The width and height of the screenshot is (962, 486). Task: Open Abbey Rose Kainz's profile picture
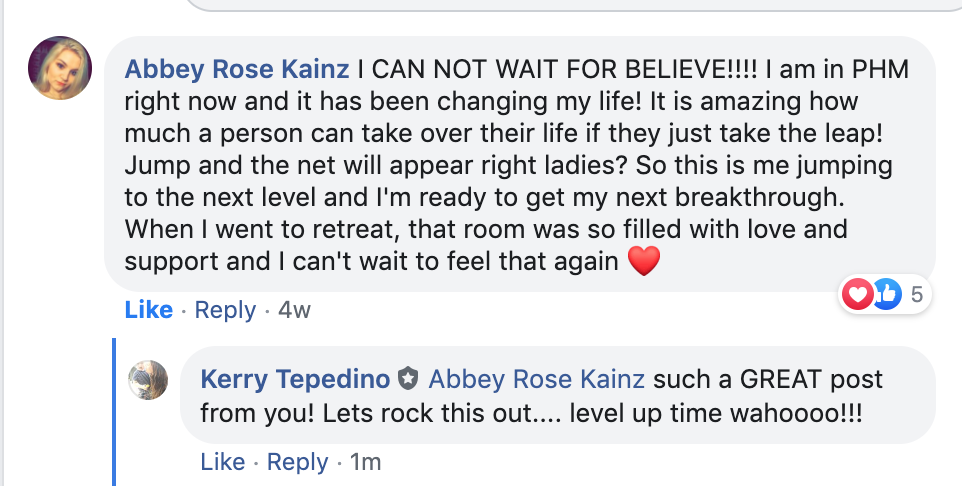coord(60,68)
